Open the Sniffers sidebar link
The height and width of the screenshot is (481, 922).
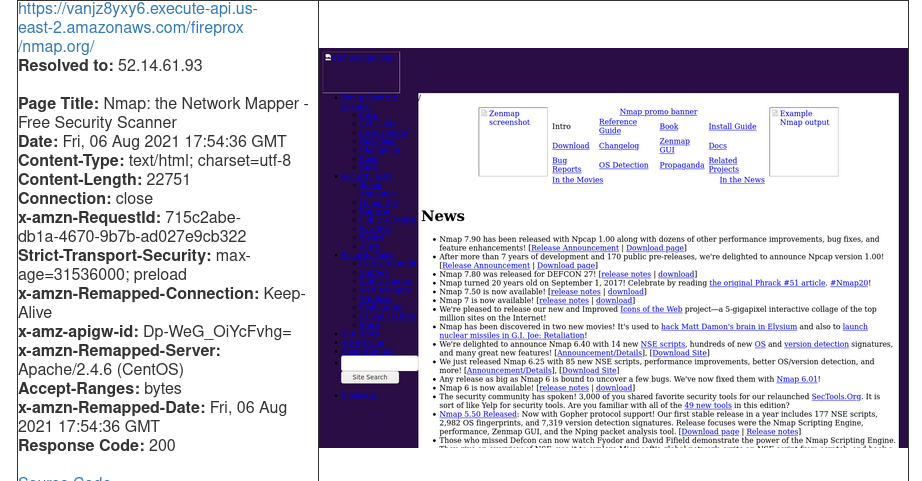(x=374, y=272)
